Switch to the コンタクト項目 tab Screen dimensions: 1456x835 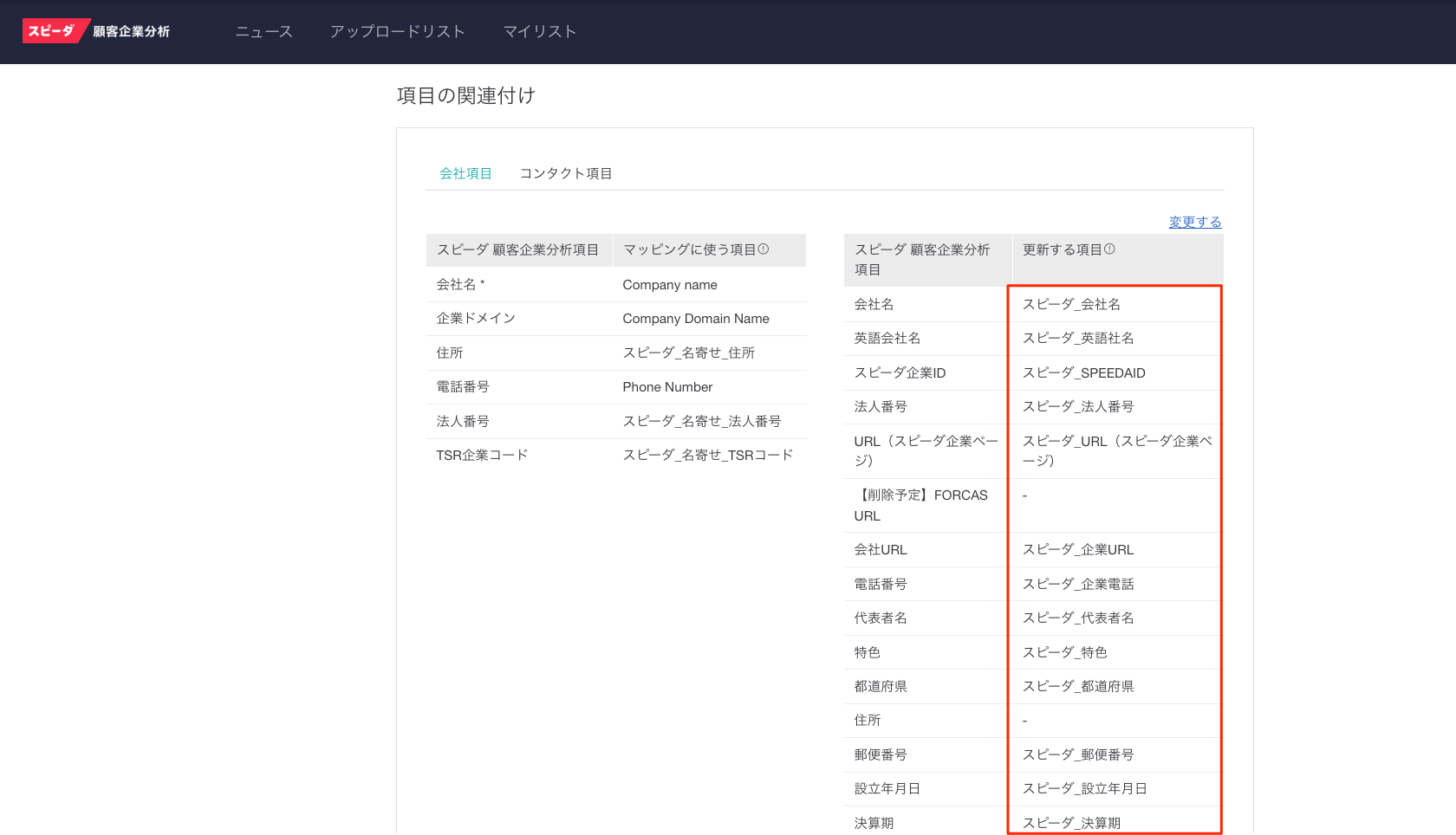click(x=565, y=173)
